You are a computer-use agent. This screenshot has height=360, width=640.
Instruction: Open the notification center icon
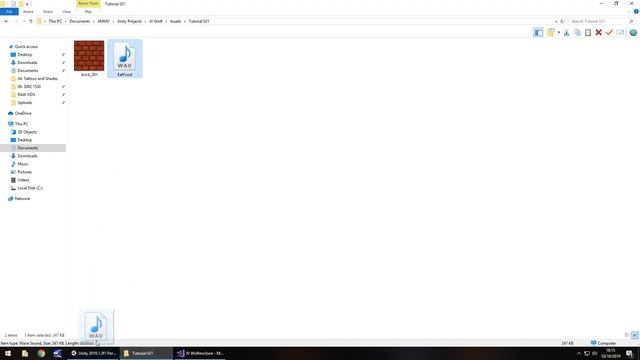point(629,353)
